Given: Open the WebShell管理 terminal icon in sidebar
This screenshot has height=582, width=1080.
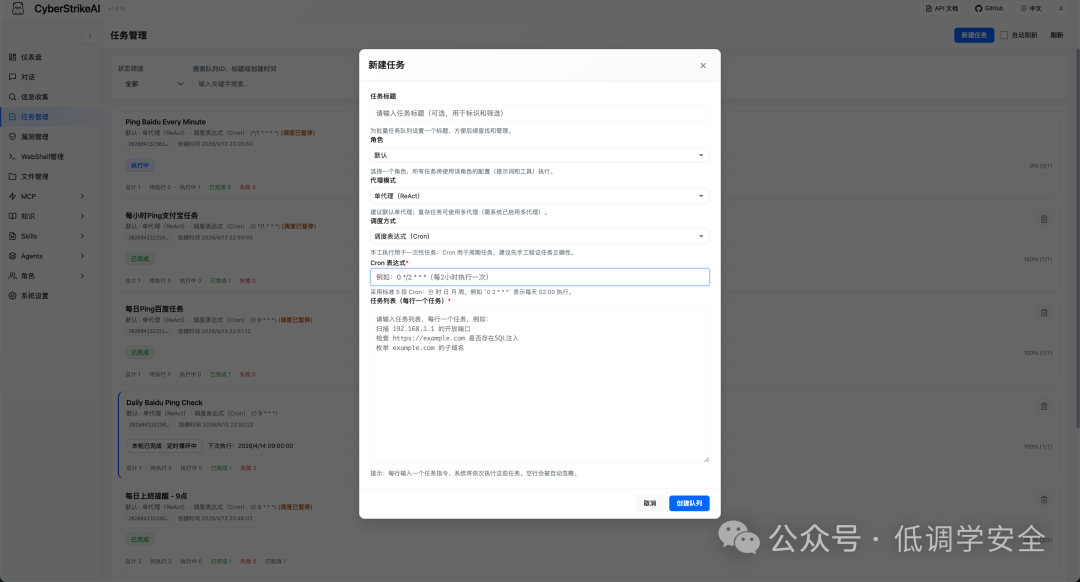Looking at the screenshot, I should [12, 157].
